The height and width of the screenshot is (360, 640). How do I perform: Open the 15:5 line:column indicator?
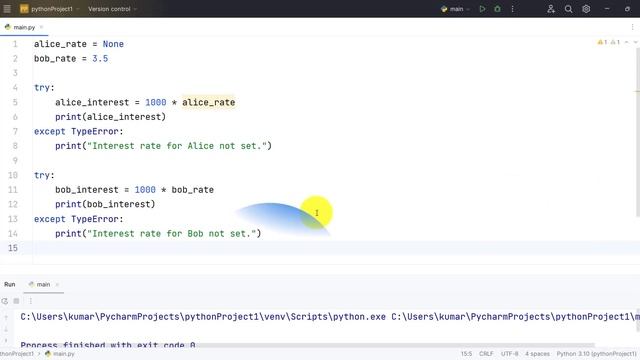click(x=466, y=354)
